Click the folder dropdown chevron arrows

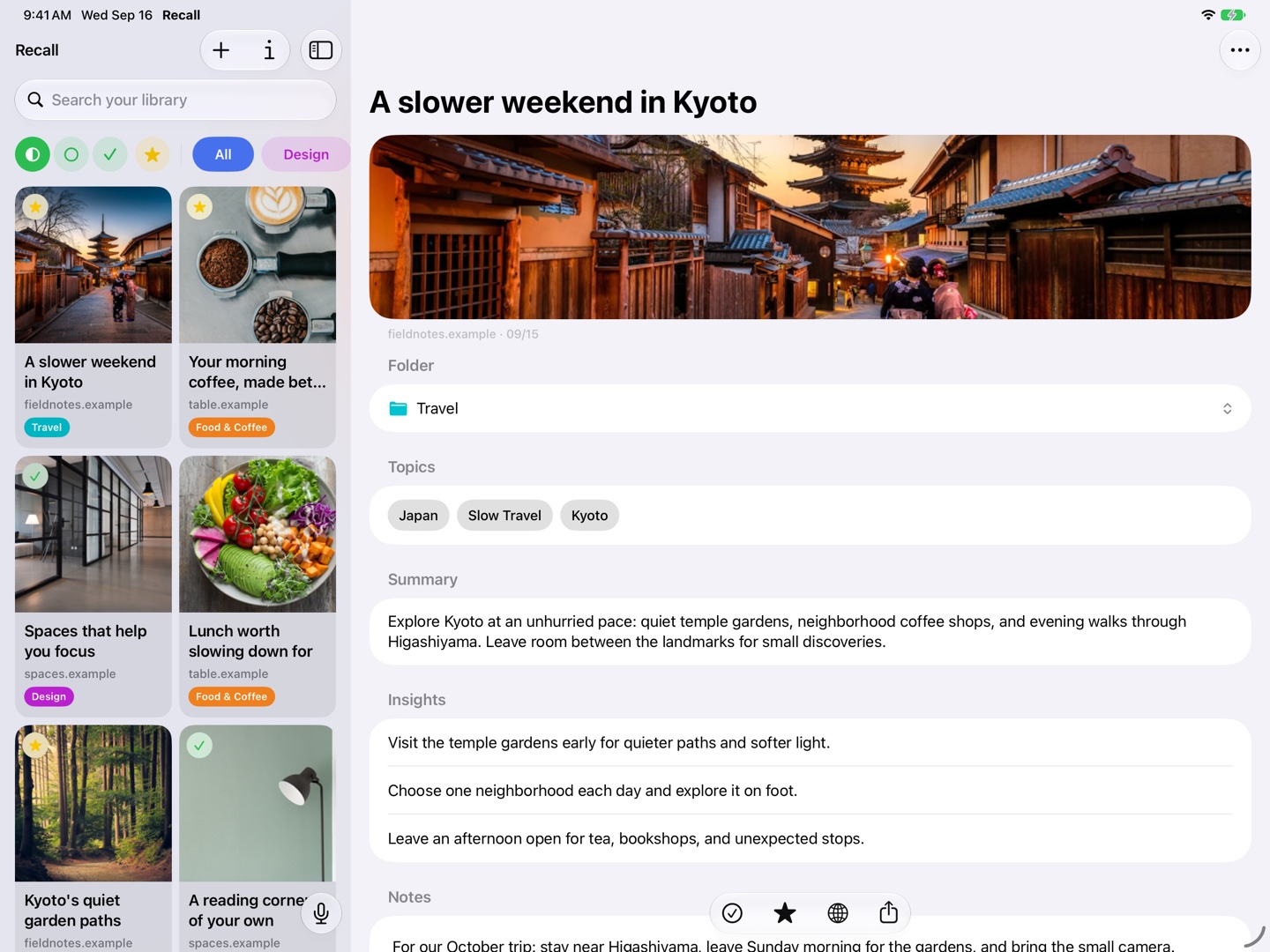coord(1227,408)
